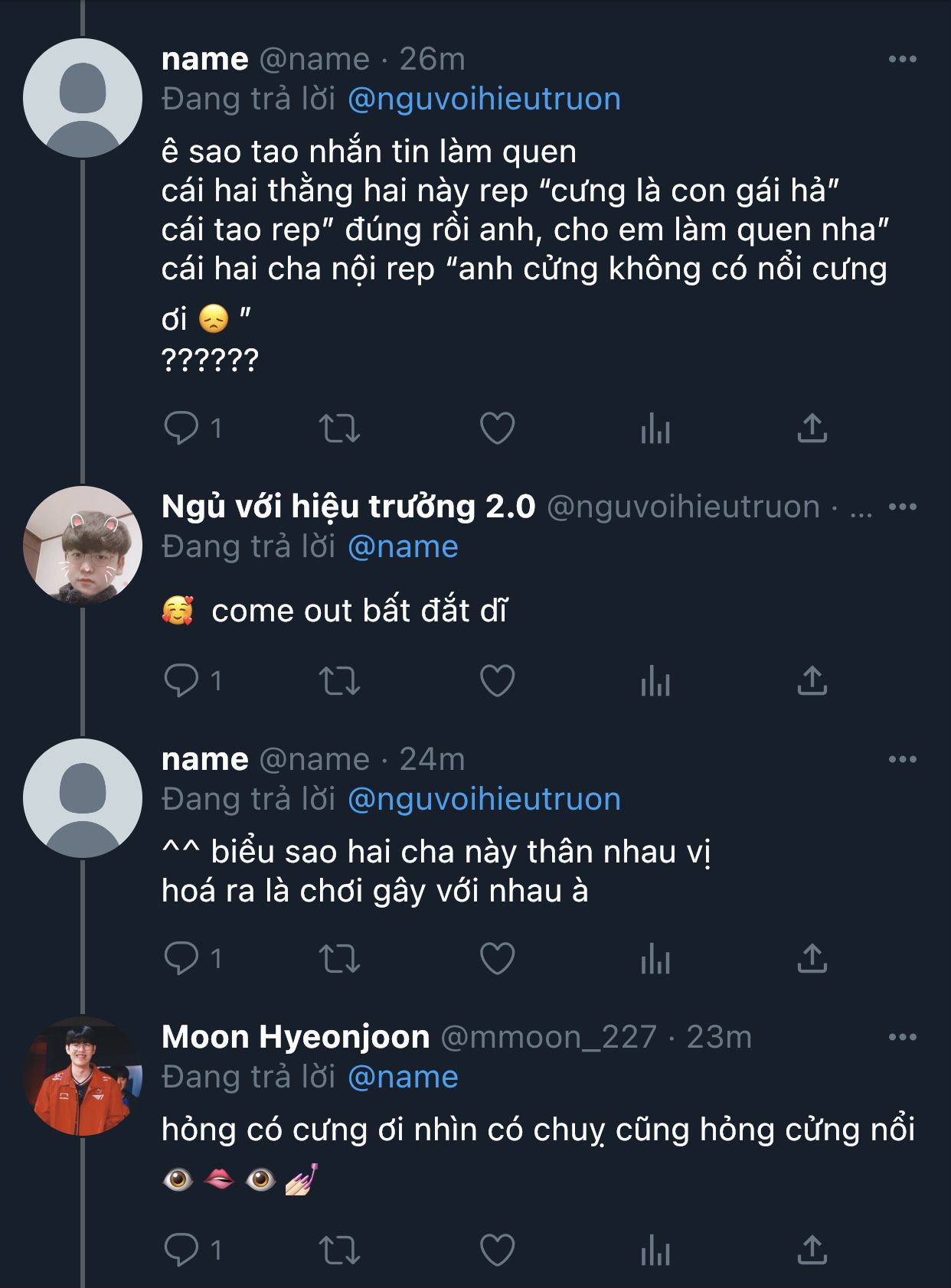951x1288 pixels.
Task: Open @name mention in Moon Hyeonjoon's reply
Action: [x=403, y=1078]
